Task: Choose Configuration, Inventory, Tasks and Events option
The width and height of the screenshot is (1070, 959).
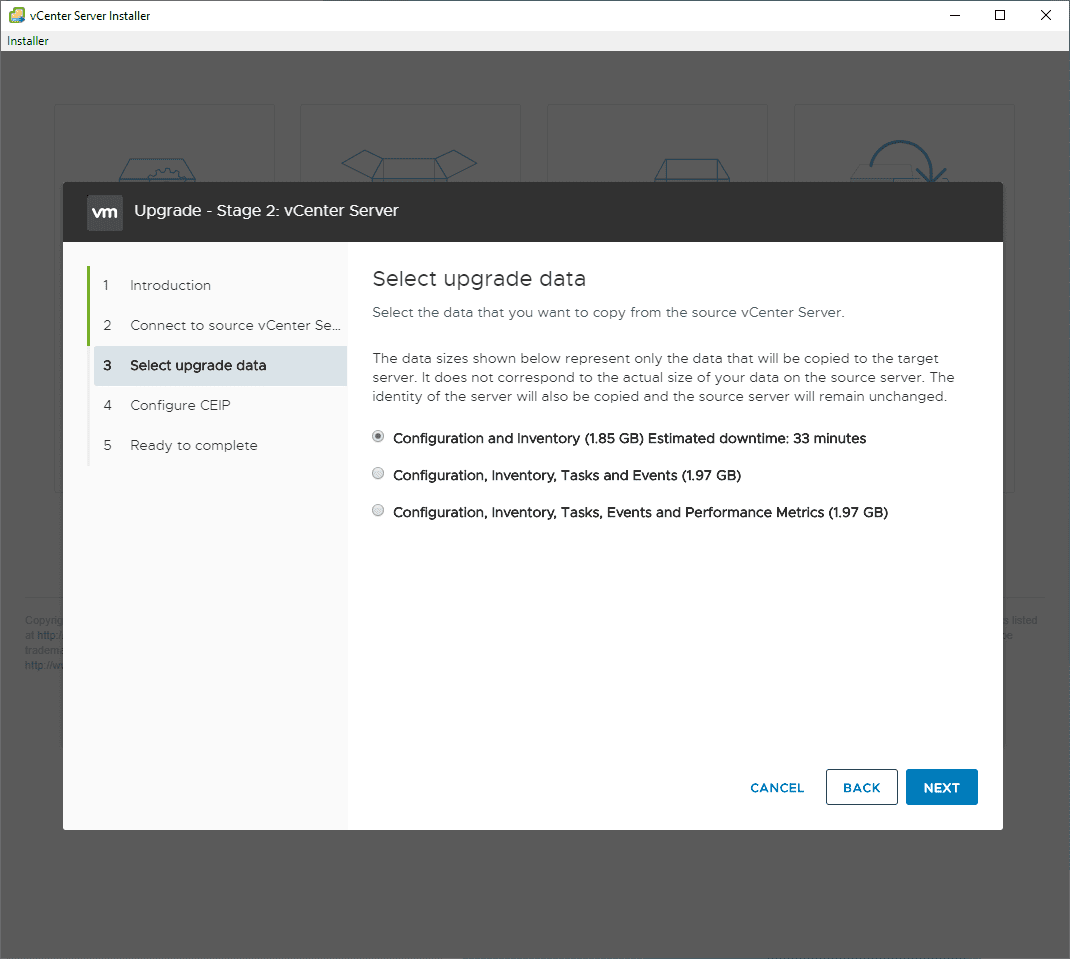Action: (x=378, y=474)
